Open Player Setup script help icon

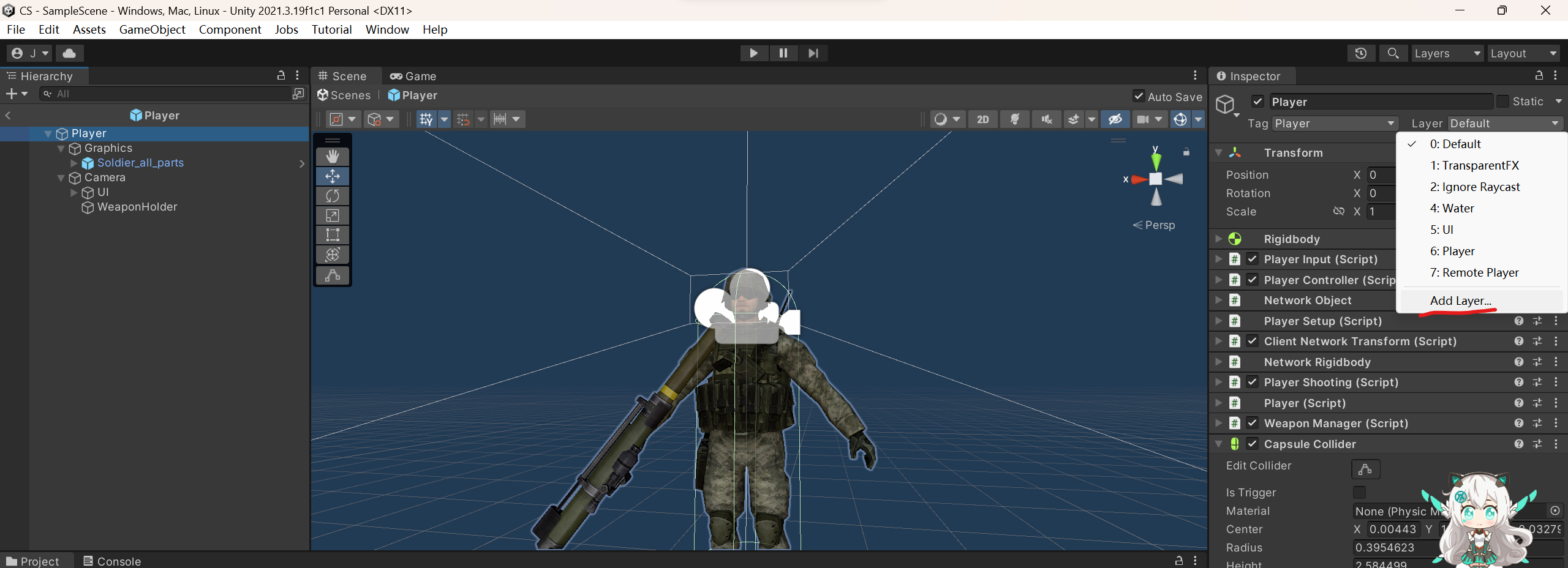coord(1519,321)
